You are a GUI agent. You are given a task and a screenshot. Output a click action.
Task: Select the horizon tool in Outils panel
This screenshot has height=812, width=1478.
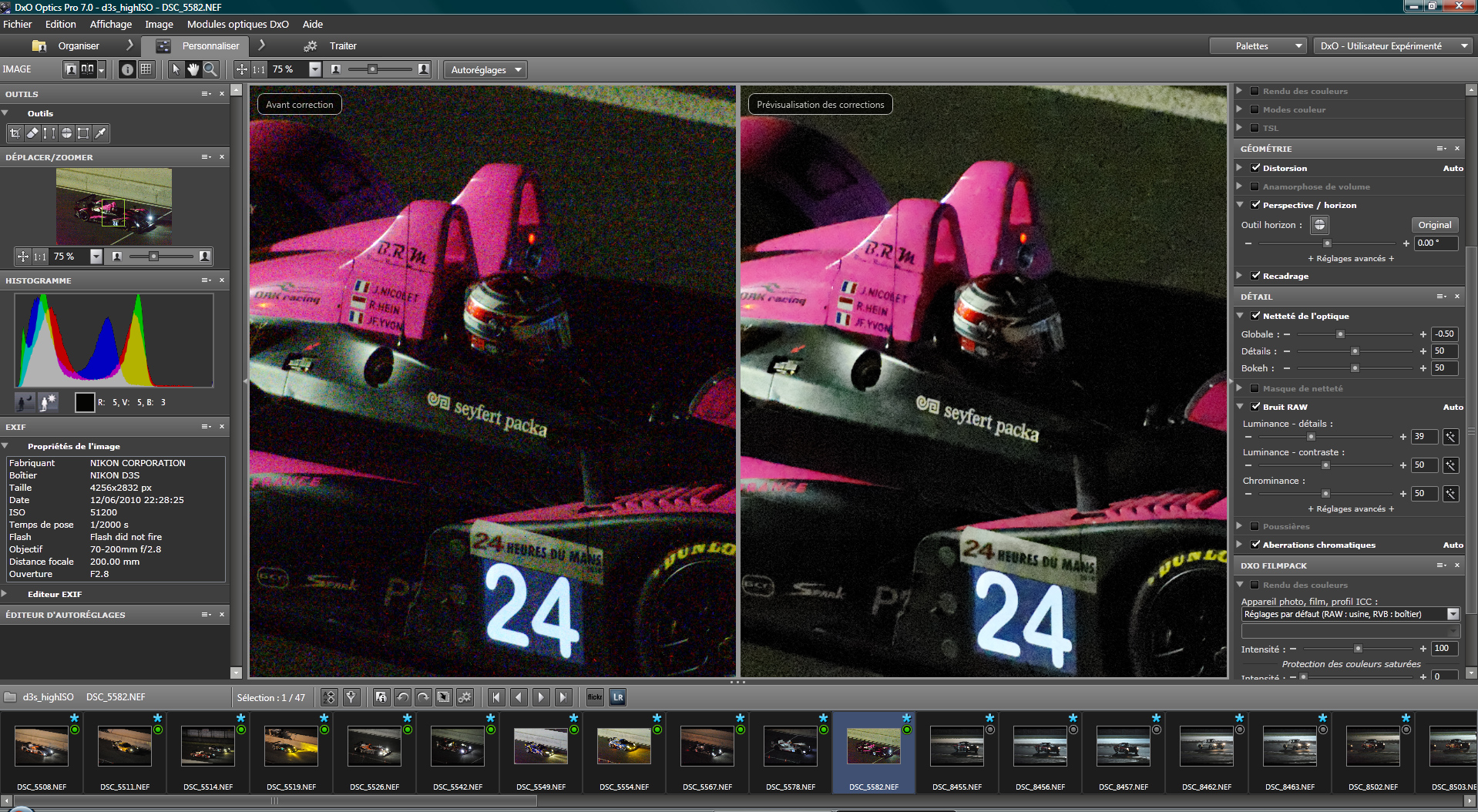pyautogui.click(x=66, y=133)
